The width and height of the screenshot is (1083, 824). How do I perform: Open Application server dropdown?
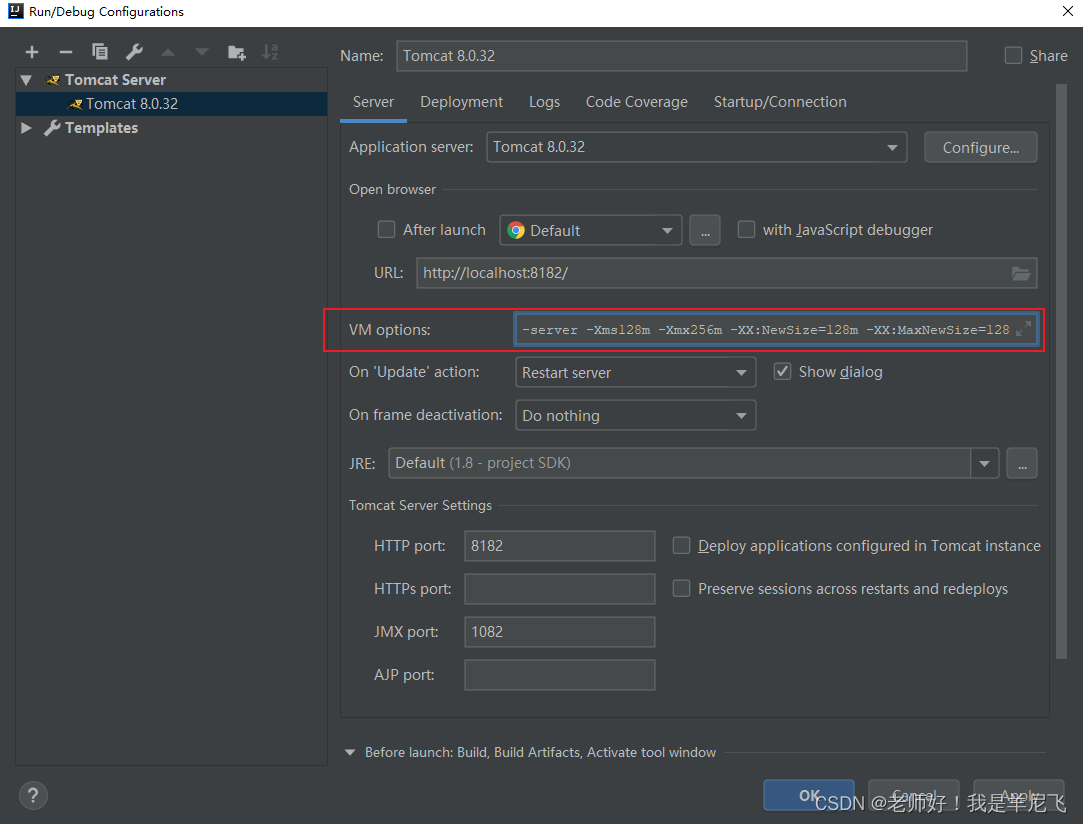[696, 147]
